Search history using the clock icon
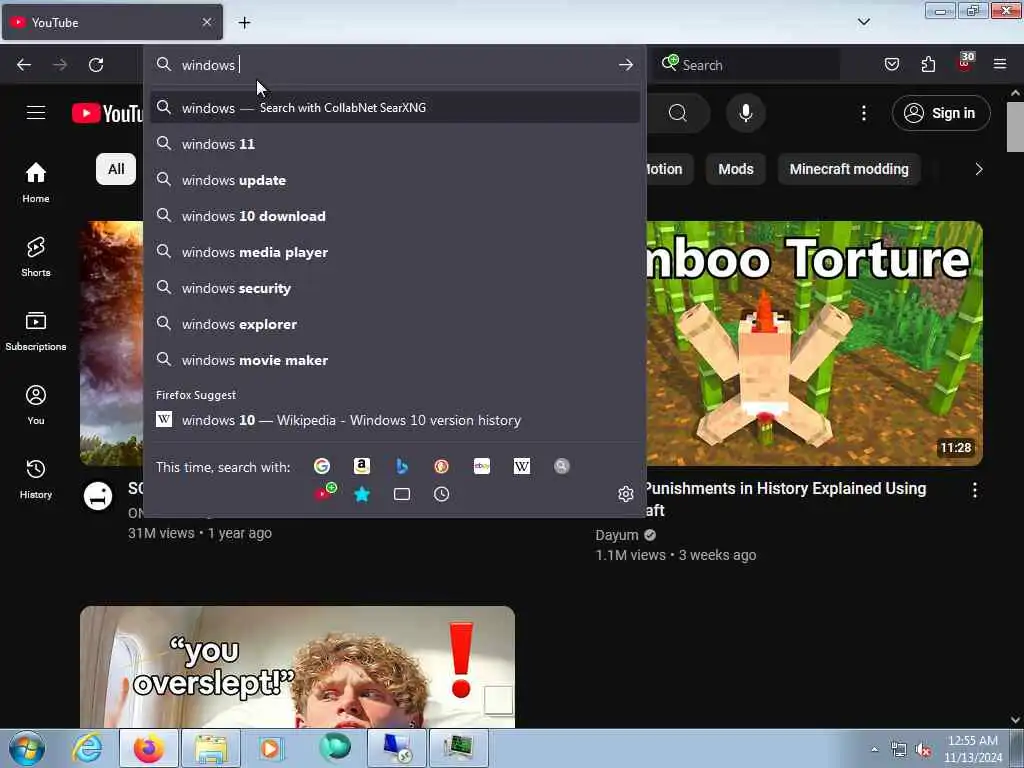This screenshot has width=1024, height=768. point(441,494)
